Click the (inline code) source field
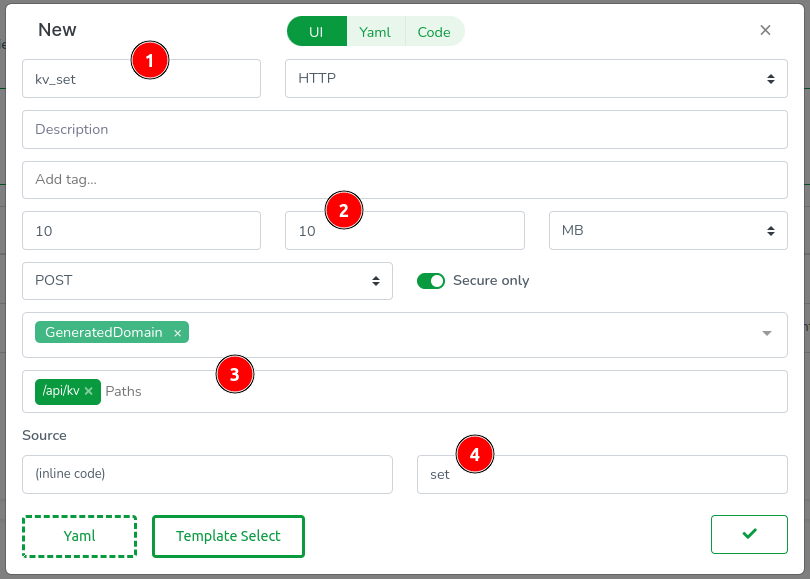810x579 pixels. [207, 474]
